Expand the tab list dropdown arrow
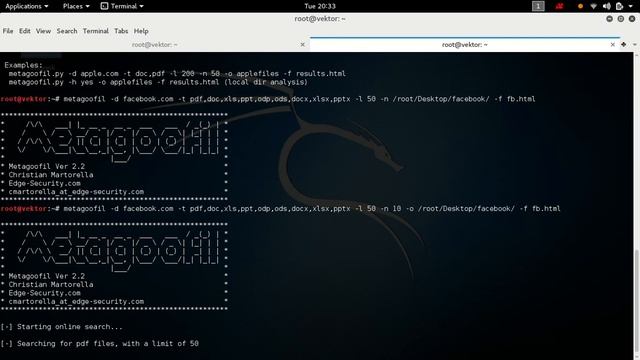Screen dimensions: 640x360 pos(635,44)
